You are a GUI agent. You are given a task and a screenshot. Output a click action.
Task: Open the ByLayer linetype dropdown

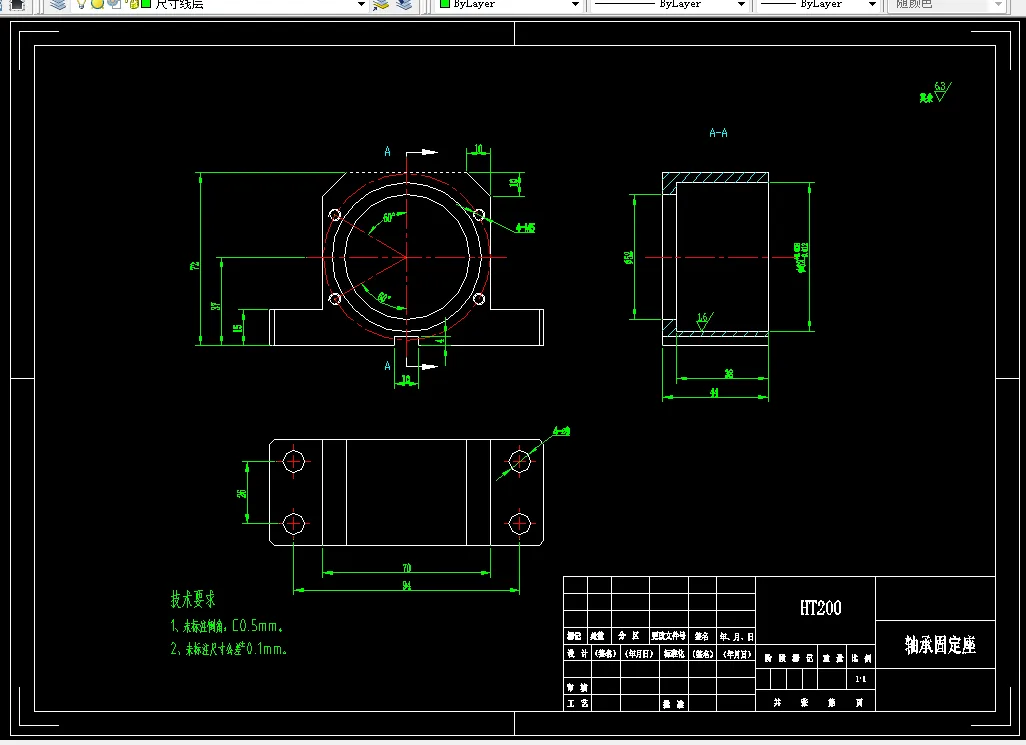click(741, 5)
